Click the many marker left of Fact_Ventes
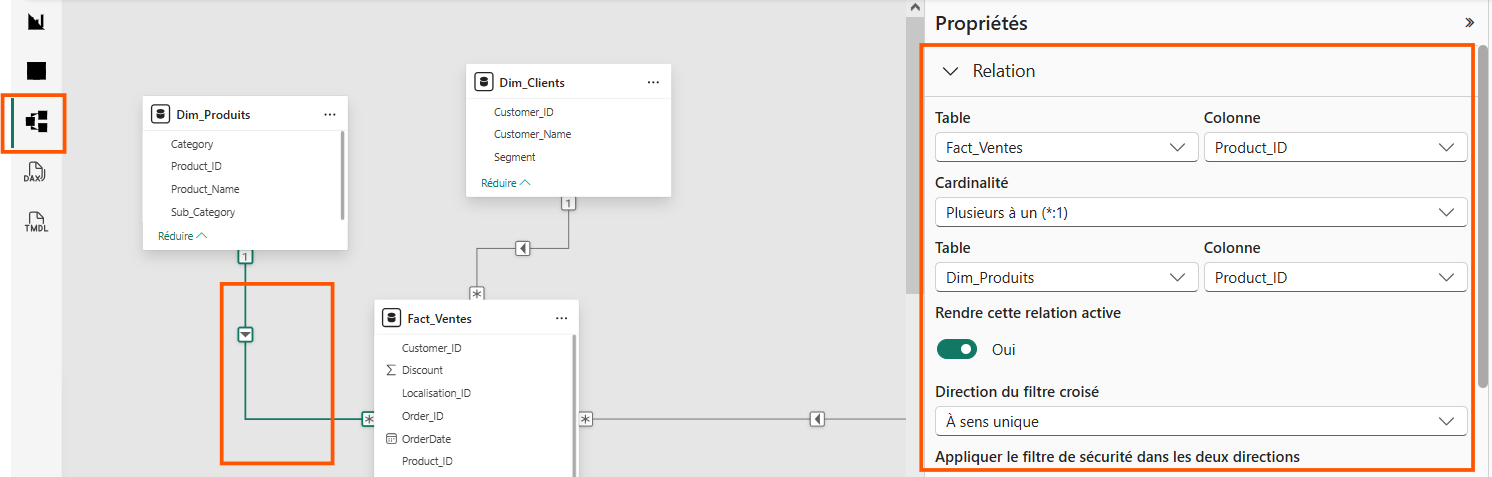Image resolution: width=1492 pixels, height=477 pixels. coord(367,419)
